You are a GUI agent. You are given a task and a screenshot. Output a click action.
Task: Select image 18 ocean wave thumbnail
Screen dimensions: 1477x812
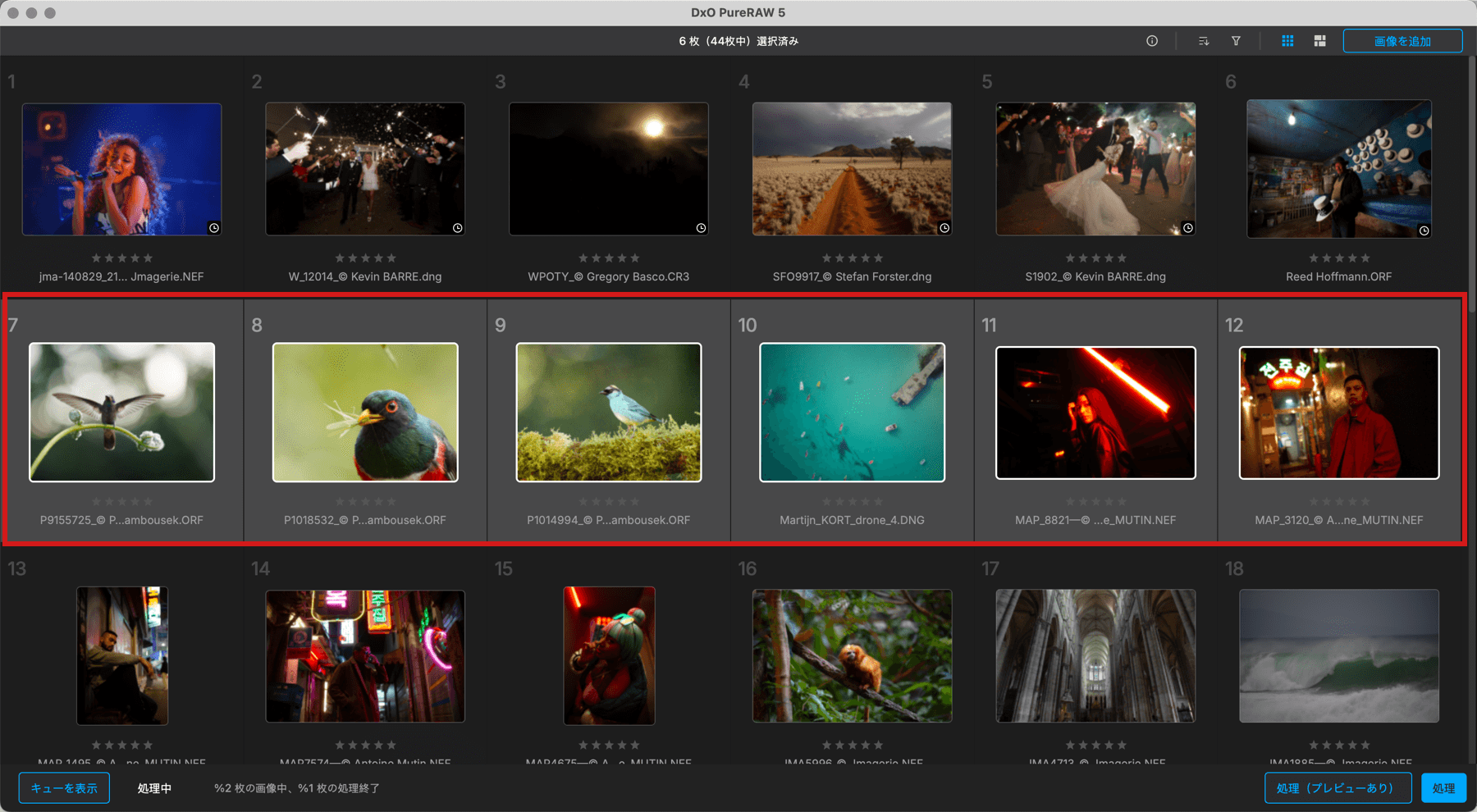pyautogui.click(x=1339, y=656)
